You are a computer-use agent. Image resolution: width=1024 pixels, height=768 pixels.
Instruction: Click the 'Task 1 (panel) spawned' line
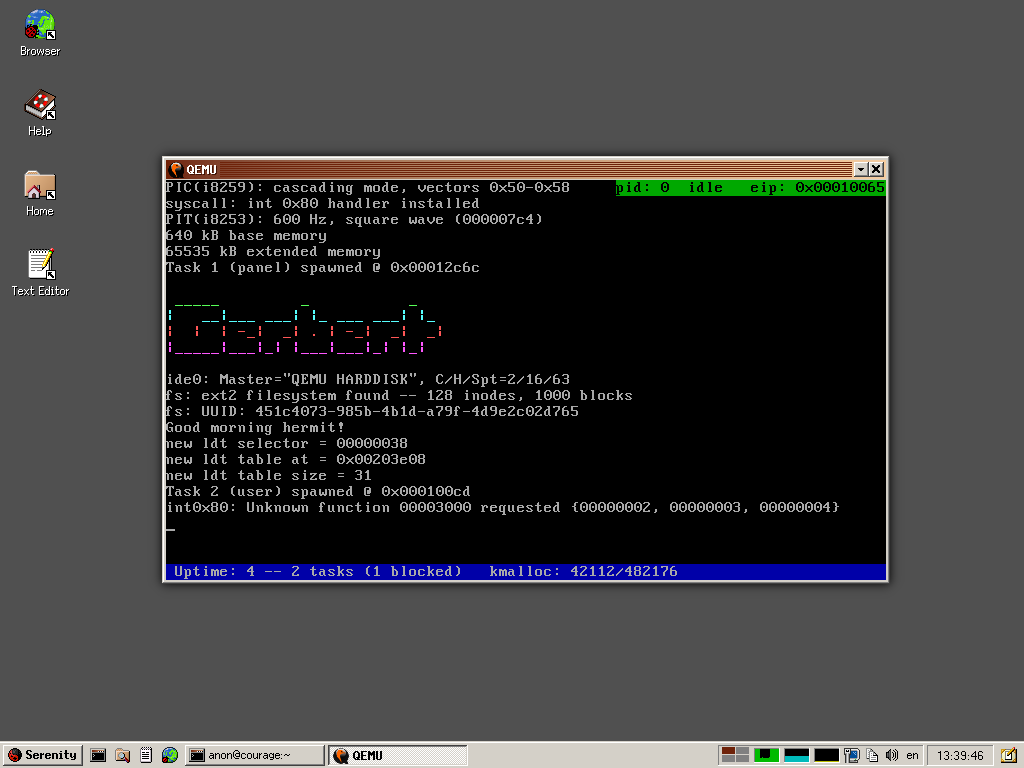point(323,268)
